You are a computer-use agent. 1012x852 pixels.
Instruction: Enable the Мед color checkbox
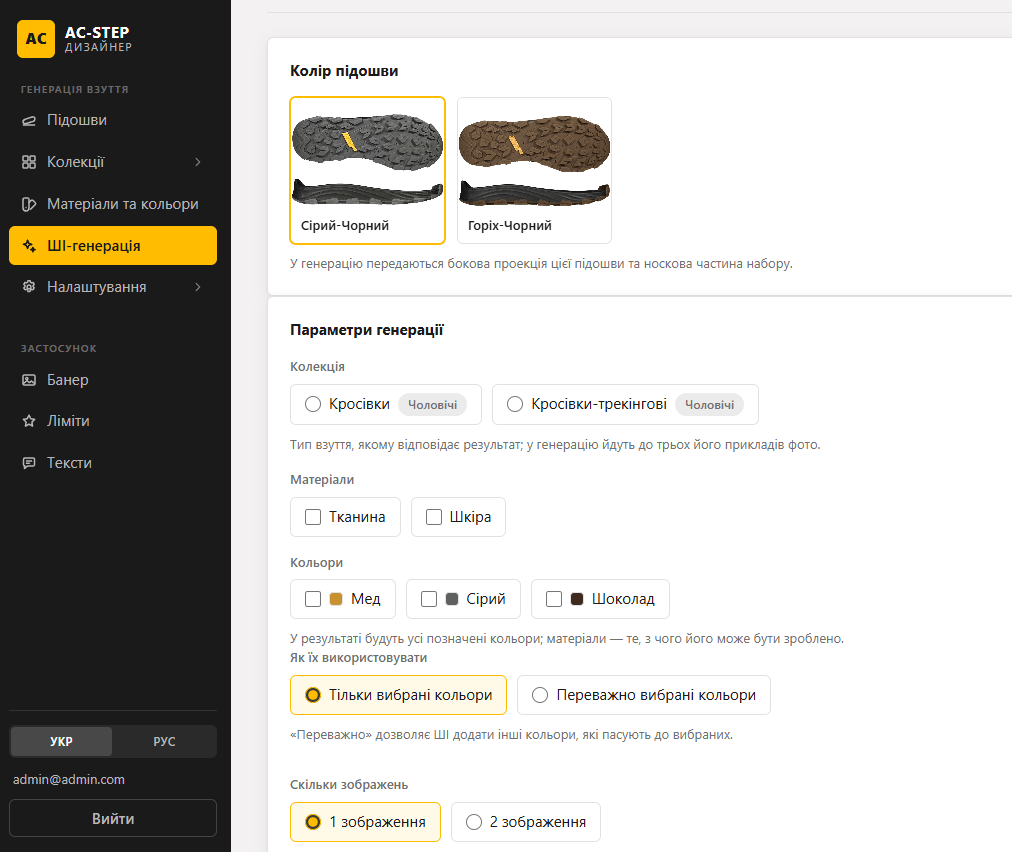point(313,599)
